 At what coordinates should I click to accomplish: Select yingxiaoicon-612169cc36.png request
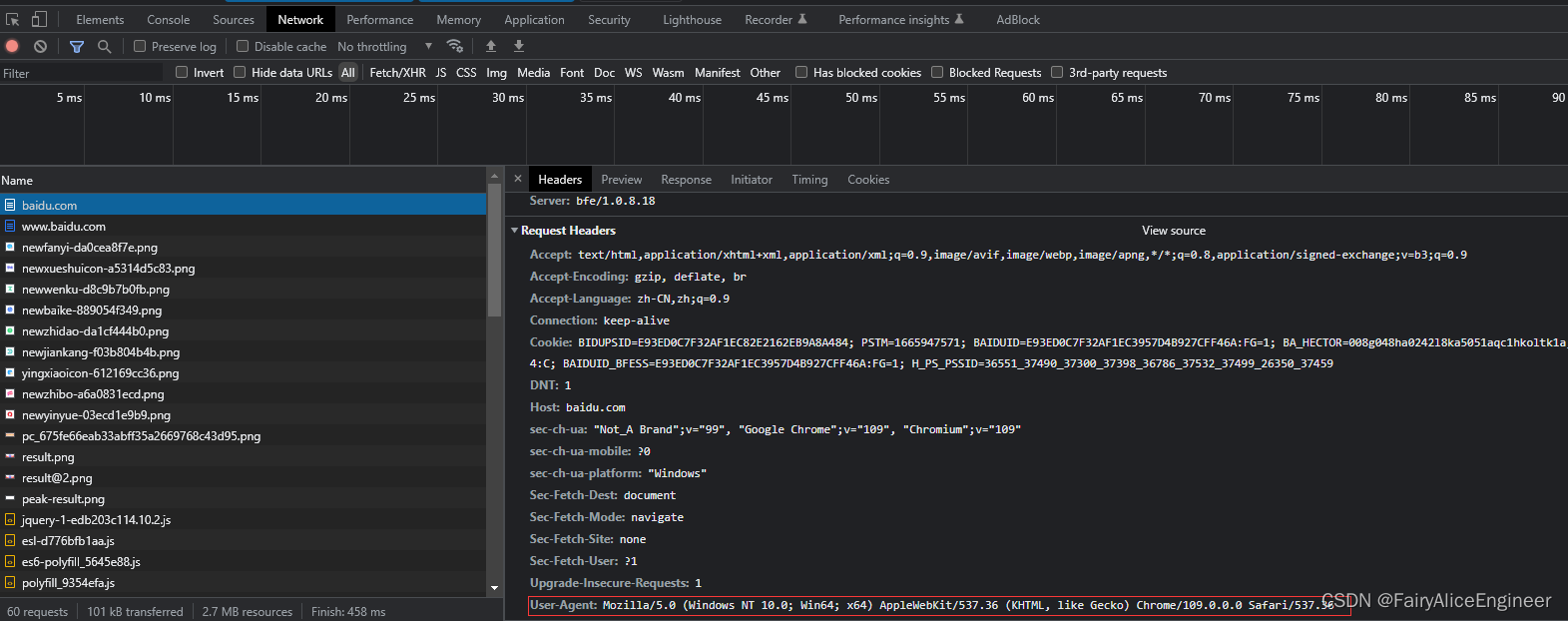tap(243, 372)
